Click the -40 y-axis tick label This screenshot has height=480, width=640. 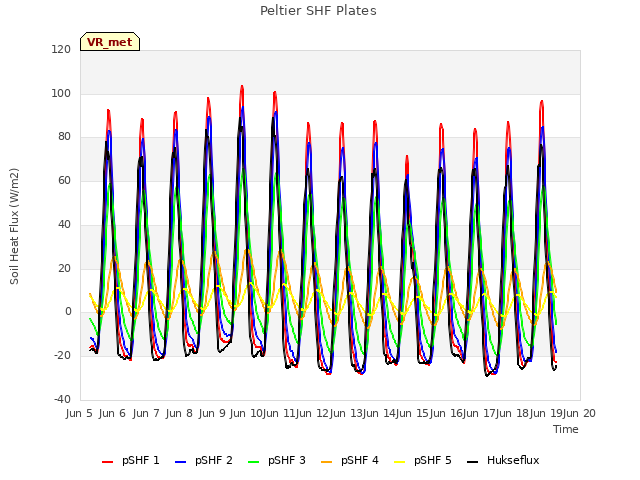pos(62,399)
